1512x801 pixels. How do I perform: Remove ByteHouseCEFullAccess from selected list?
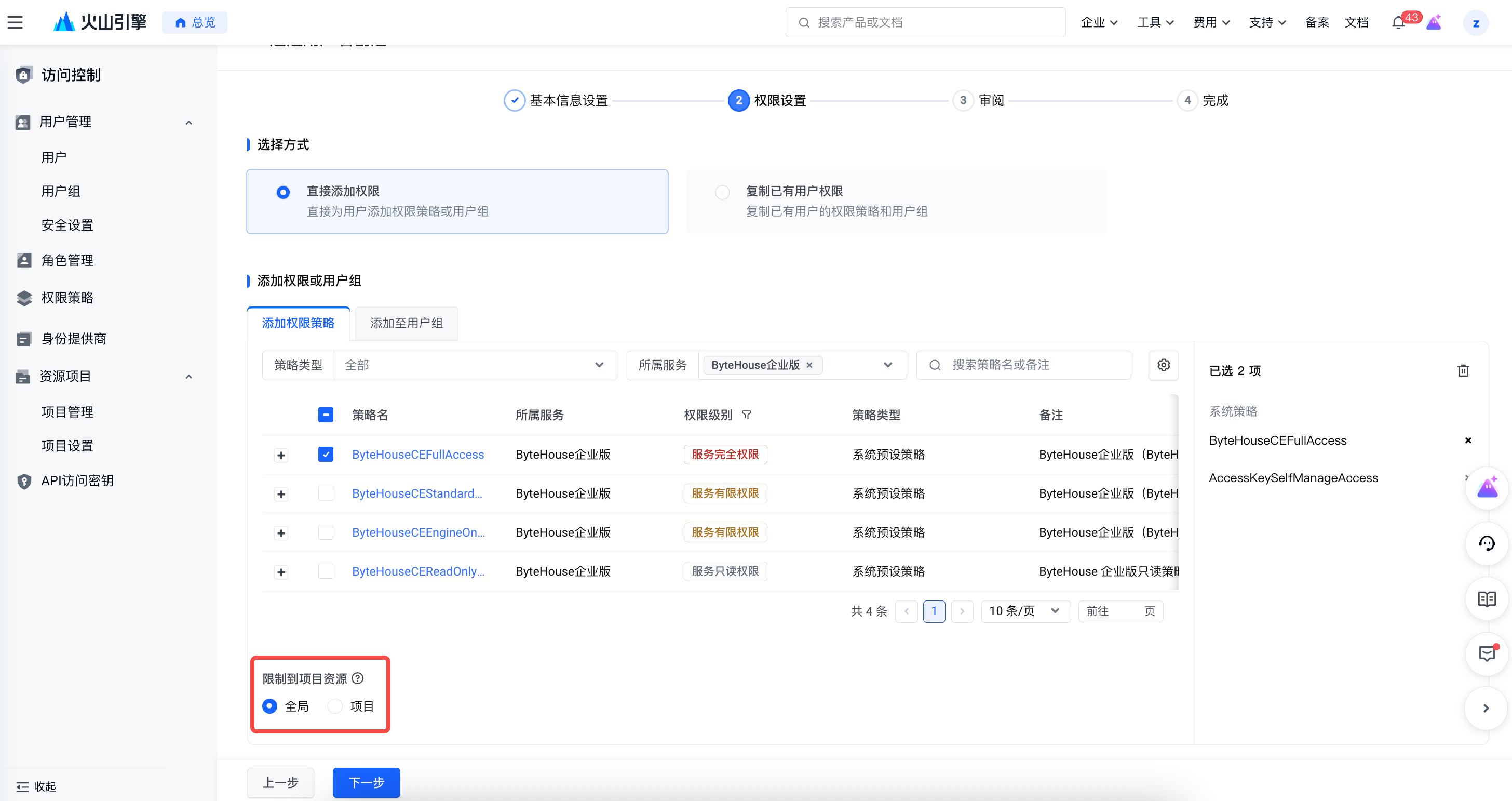tap(1467, 440)
